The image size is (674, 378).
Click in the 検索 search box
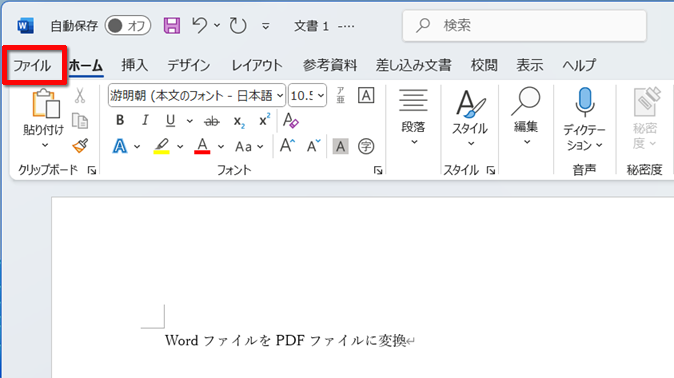(x=524, y=26)
